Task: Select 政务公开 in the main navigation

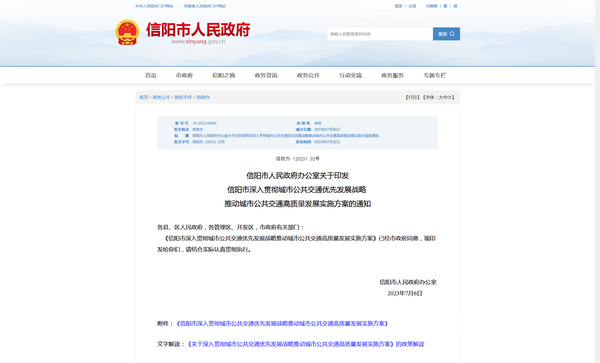Action: tap(308, 75)
